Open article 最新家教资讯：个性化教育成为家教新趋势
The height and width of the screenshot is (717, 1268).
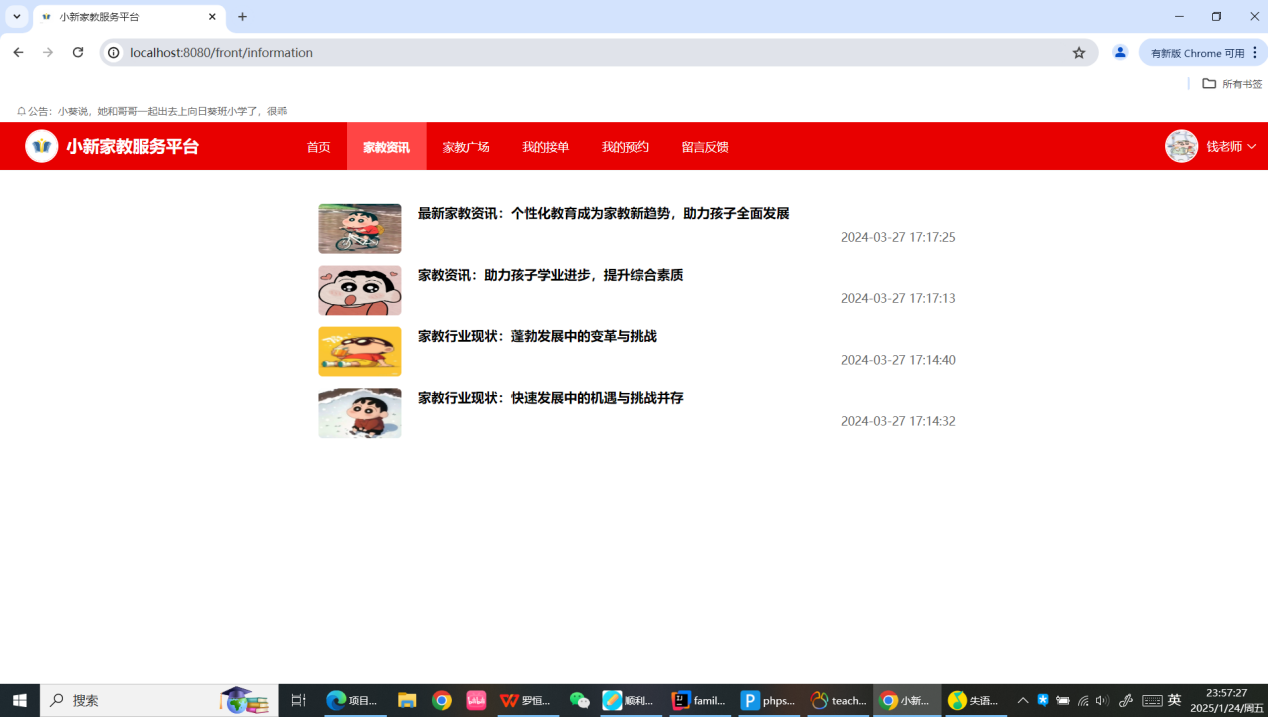(x=603, y=213)
